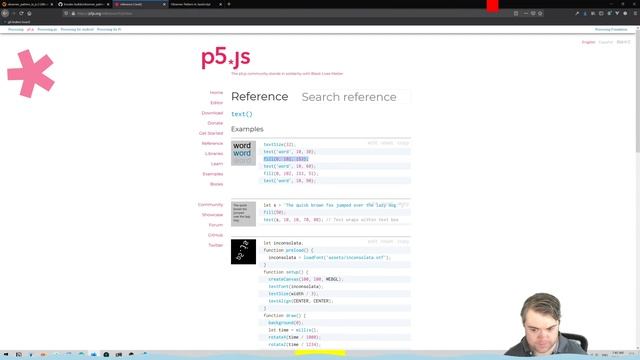Open the GitHub sidebar link
Viewport: 640px width, 360px height.
pyautogui.click(x=216, y=235)
